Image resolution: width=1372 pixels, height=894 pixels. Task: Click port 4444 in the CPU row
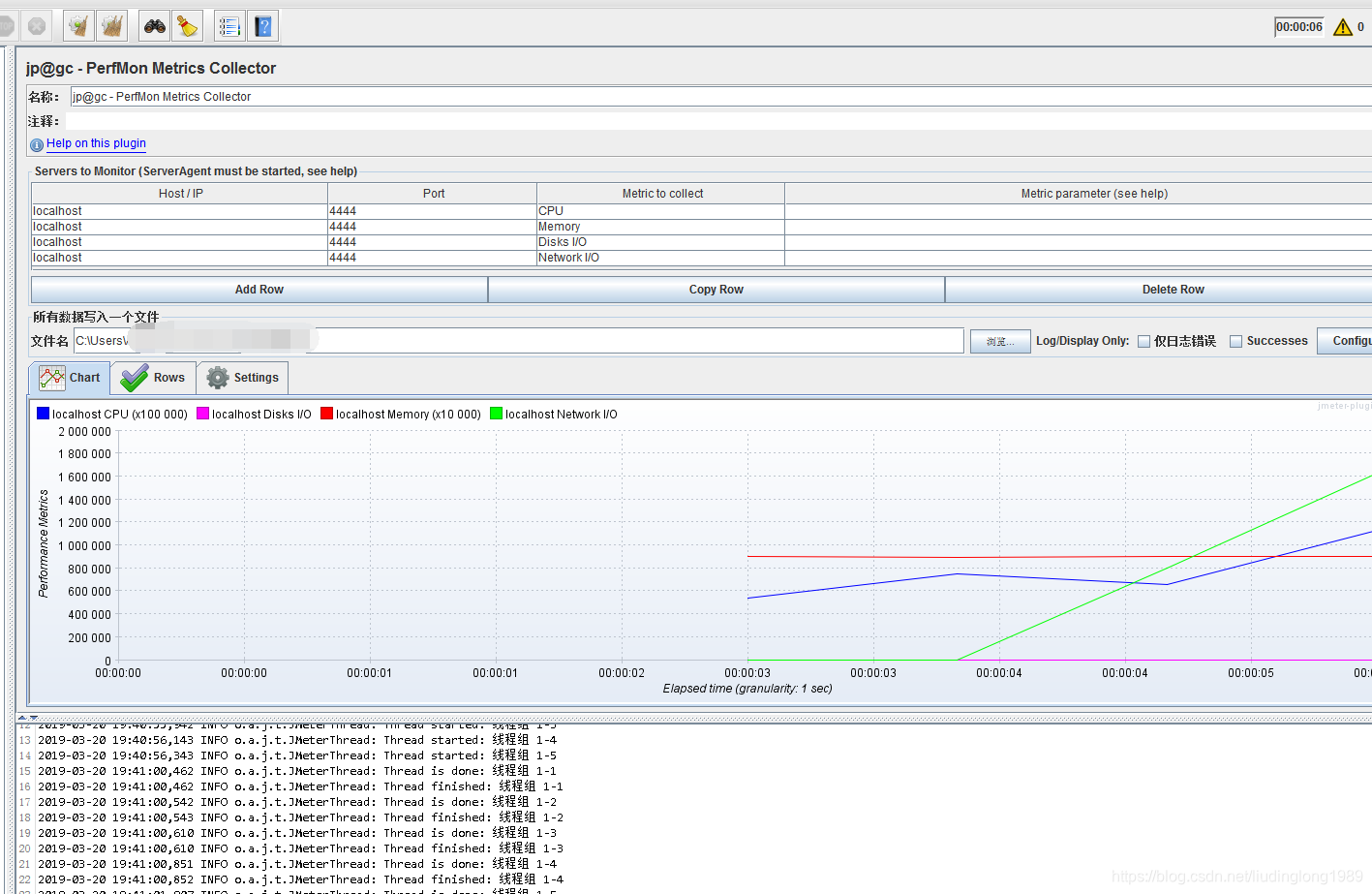point(432,211)
